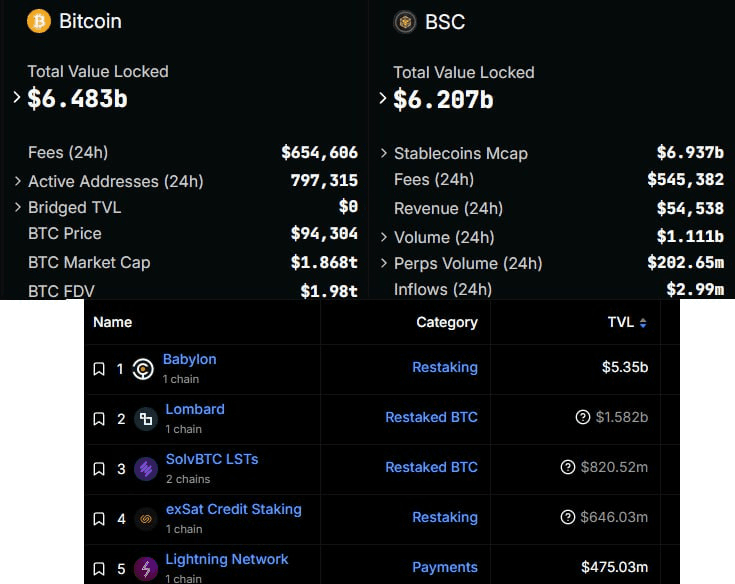Open the Payments category link
The image size is (735, 584).
click(x=445, y=567)
